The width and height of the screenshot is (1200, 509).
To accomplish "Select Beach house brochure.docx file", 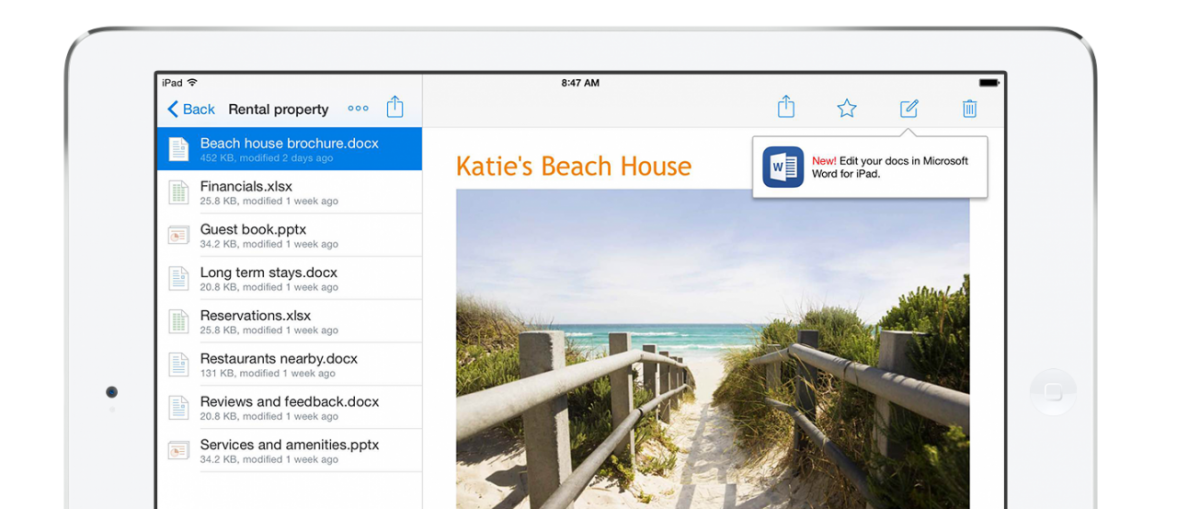I will (x=289, y=149).
